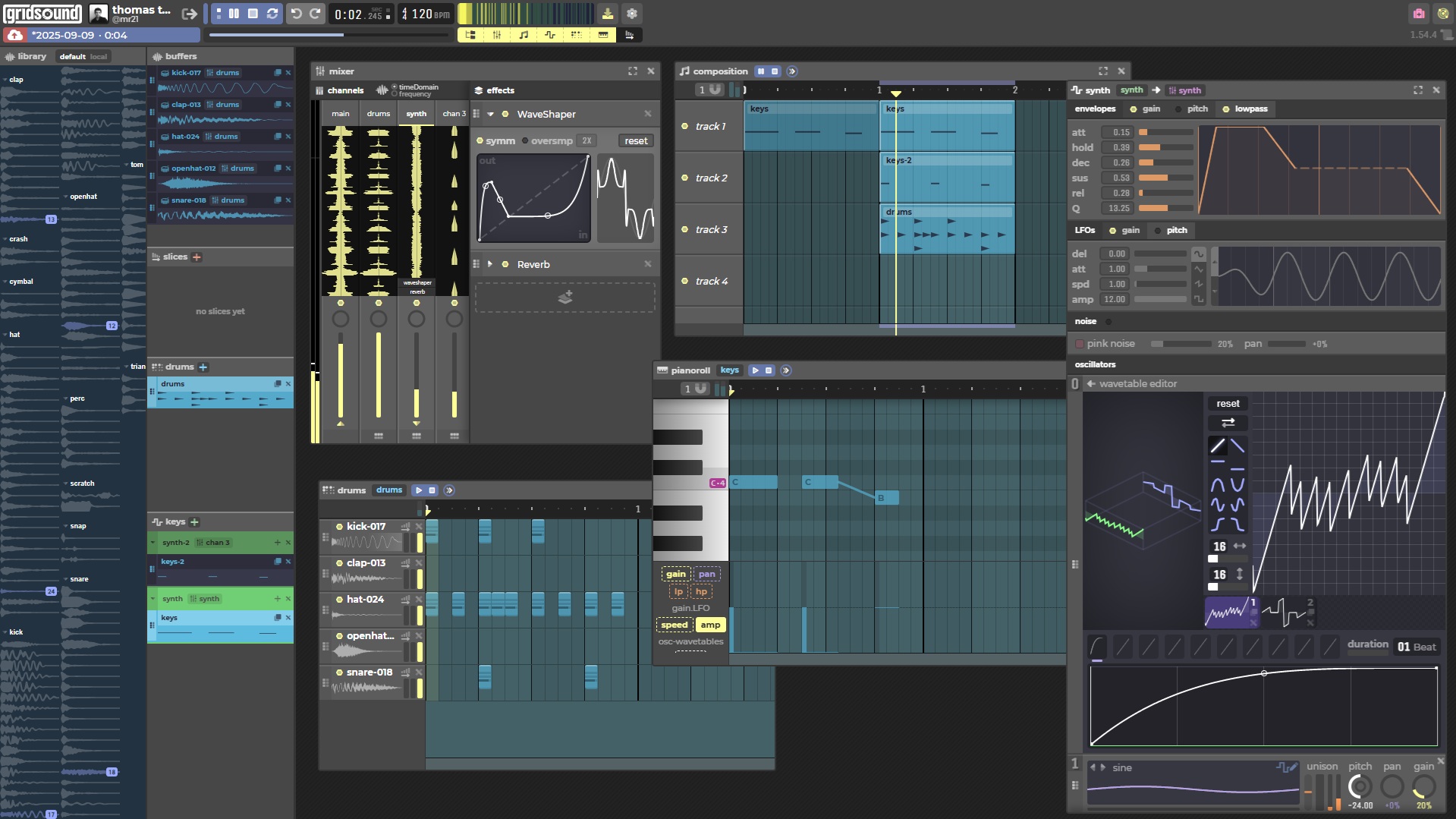Click the cloud save icon

pos(15,35)
